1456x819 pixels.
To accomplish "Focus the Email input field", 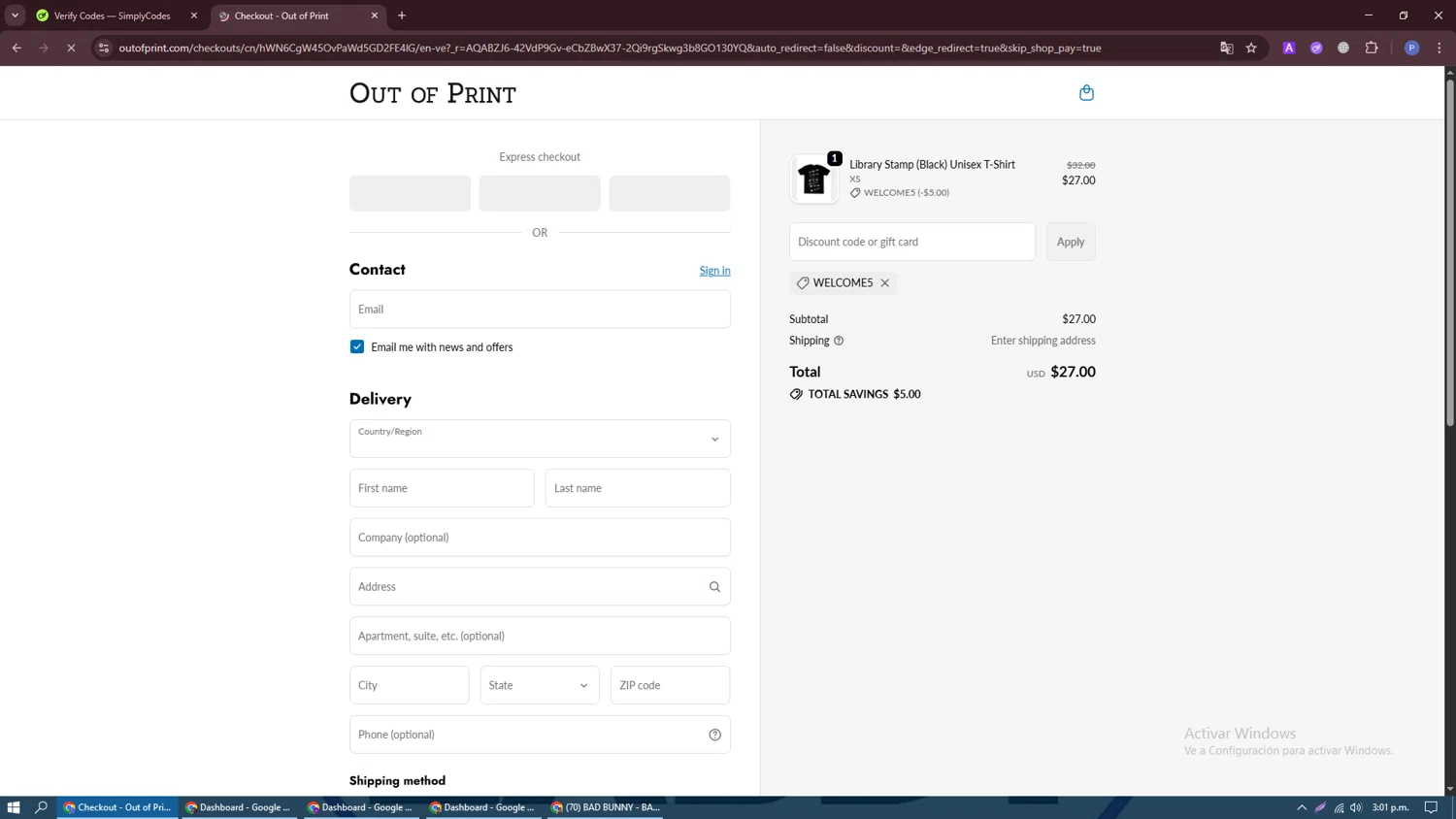I will [x=540, y=310].
